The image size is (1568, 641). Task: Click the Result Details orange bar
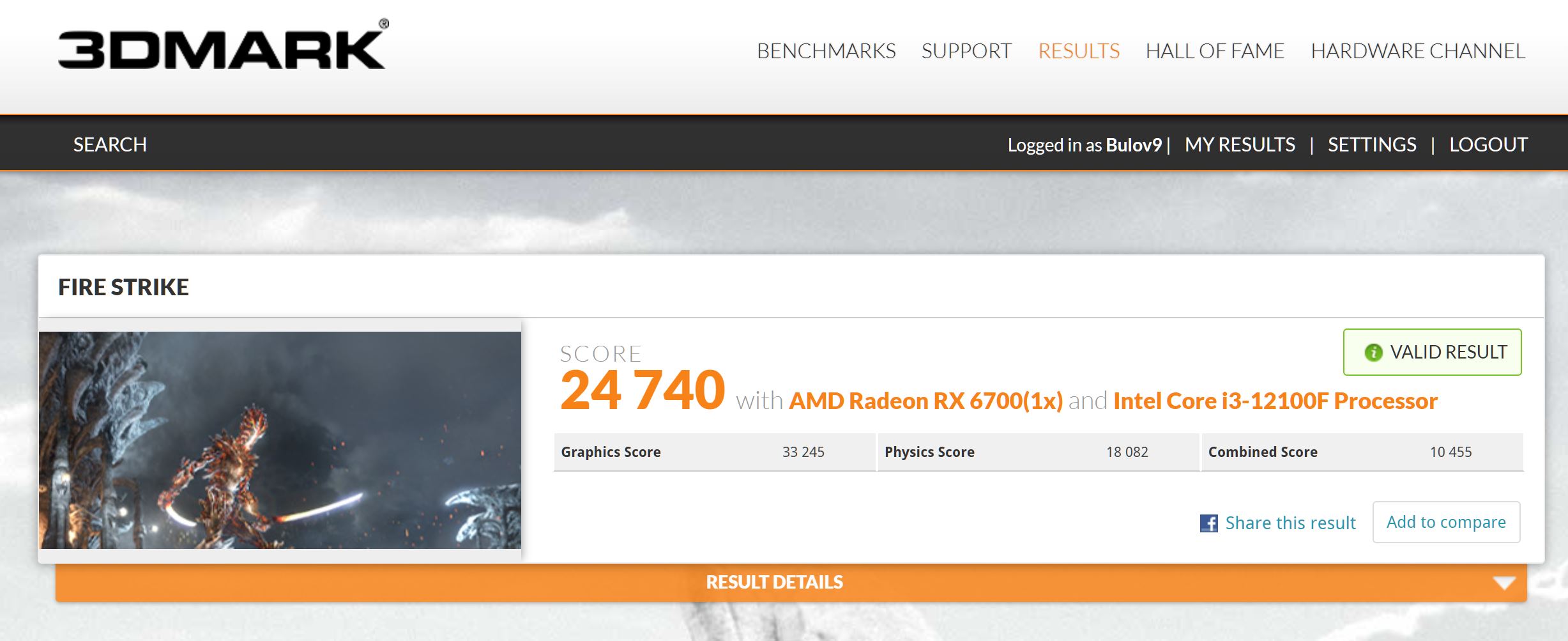click(x=791, y=583)
